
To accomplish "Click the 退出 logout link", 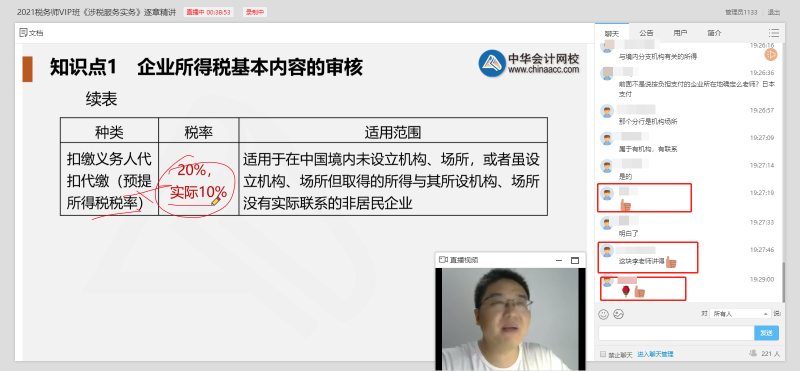I will pos(788,12).
